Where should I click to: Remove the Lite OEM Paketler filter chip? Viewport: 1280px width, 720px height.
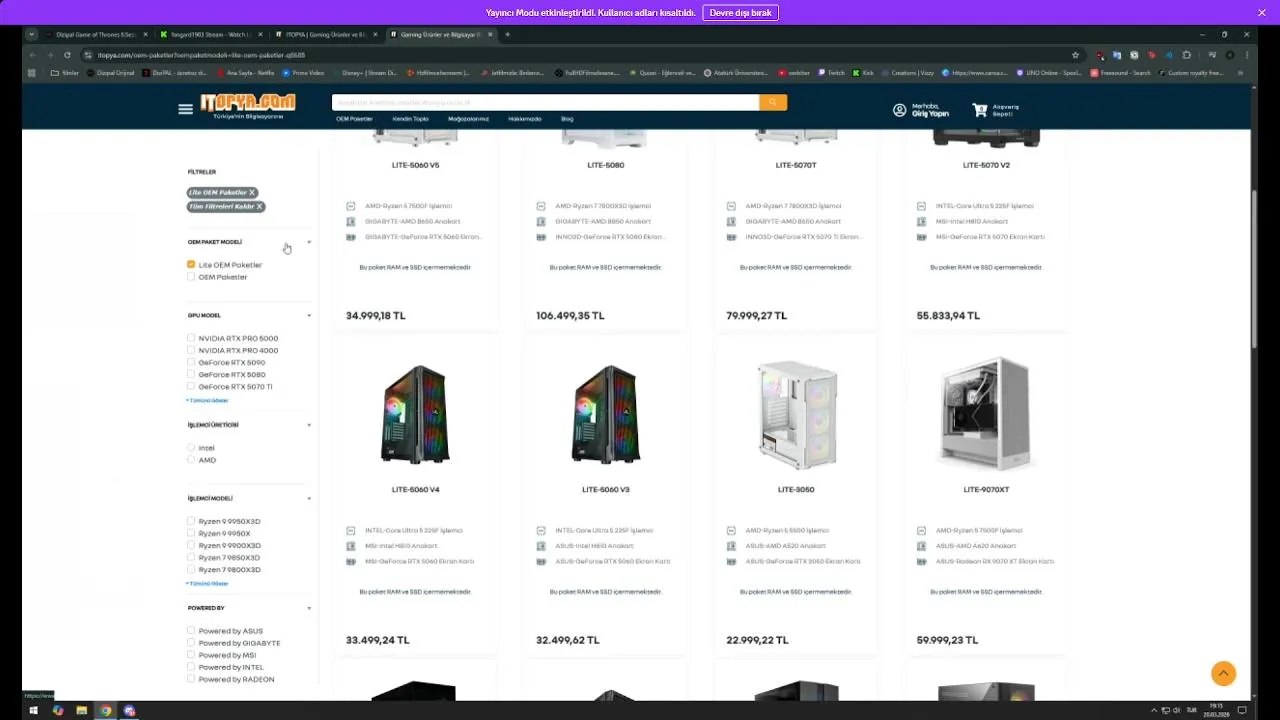[252, 192]
